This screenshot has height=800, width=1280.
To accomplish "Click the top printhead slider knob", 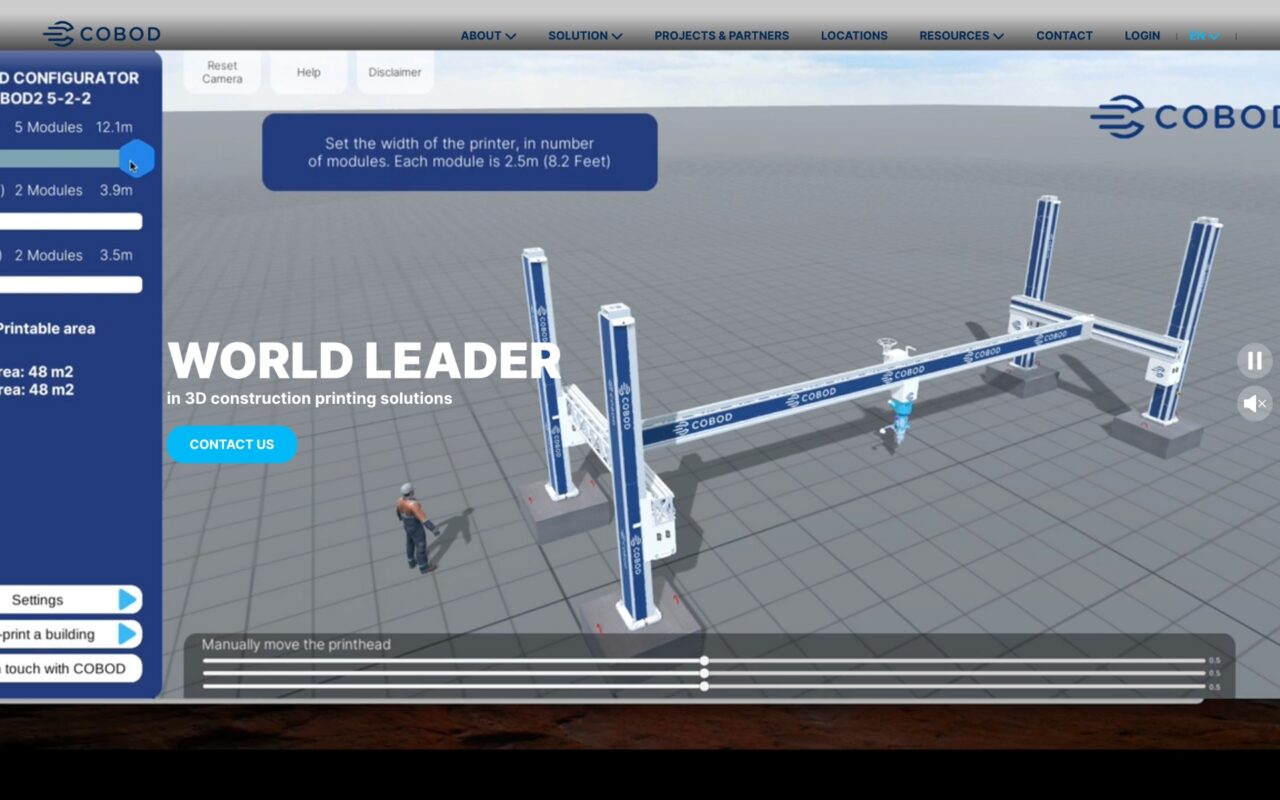I will (704, 661).
